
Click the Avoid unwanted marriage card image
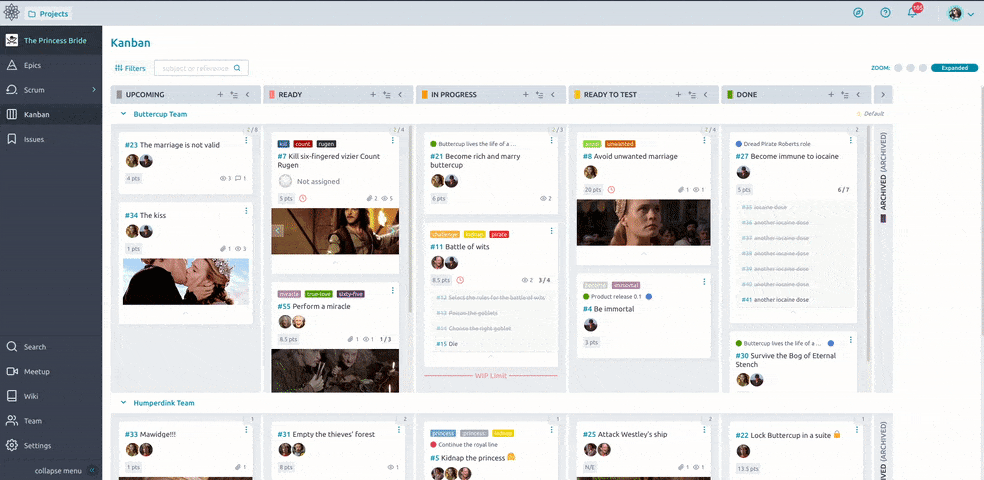644,223
